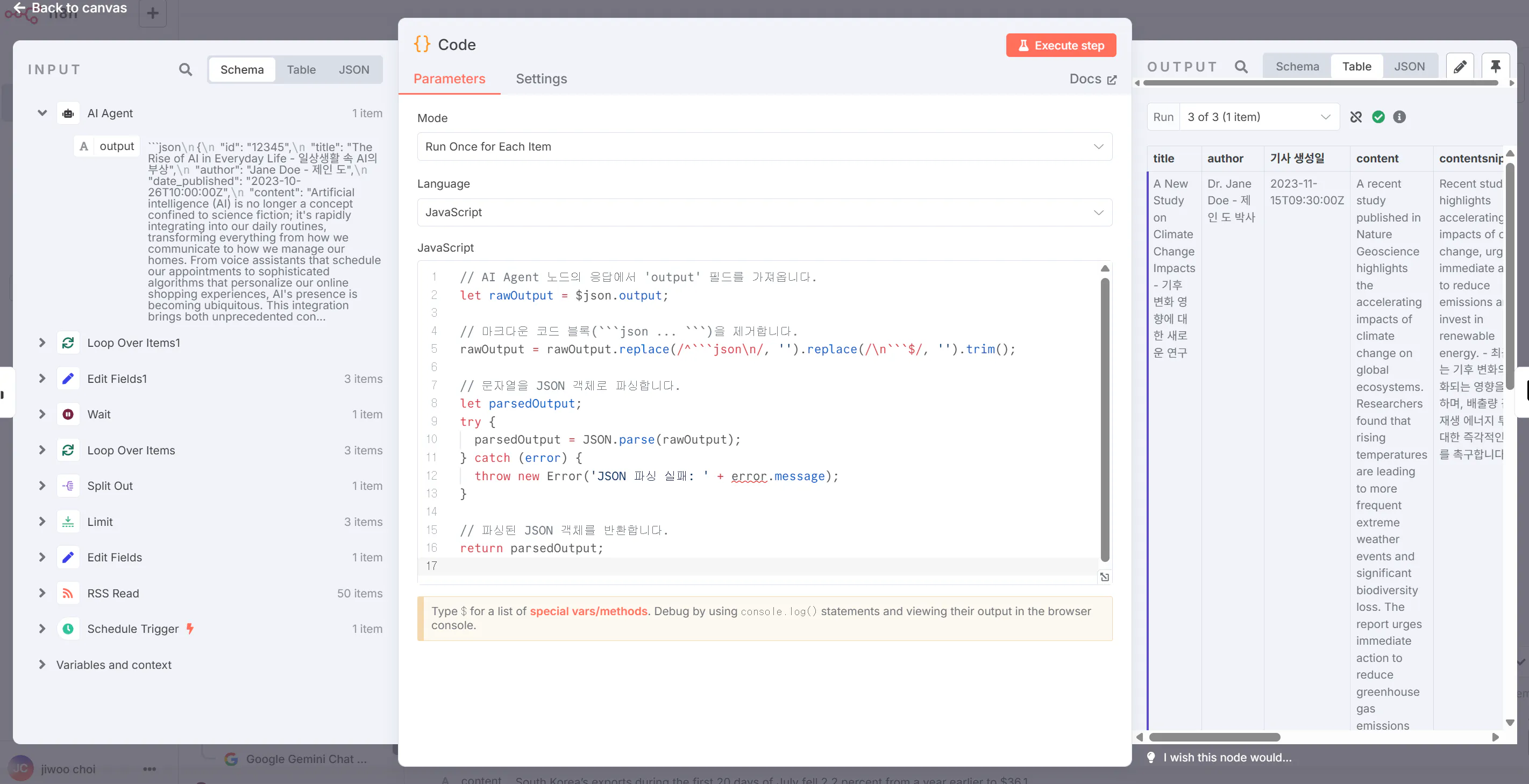
Task: Select the output Table view
Action: coord(1357,67)
